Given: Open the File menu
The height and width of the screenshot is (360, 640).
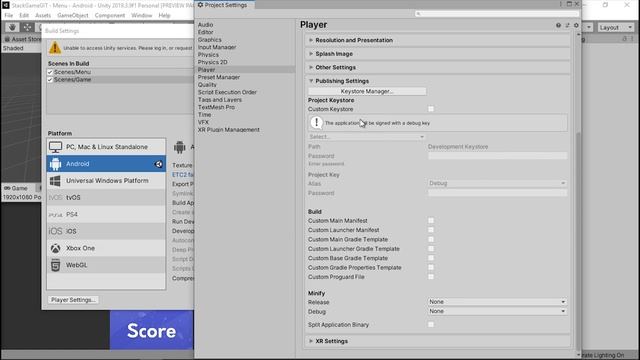Looking at the screenshot, I should pos(9,15).
